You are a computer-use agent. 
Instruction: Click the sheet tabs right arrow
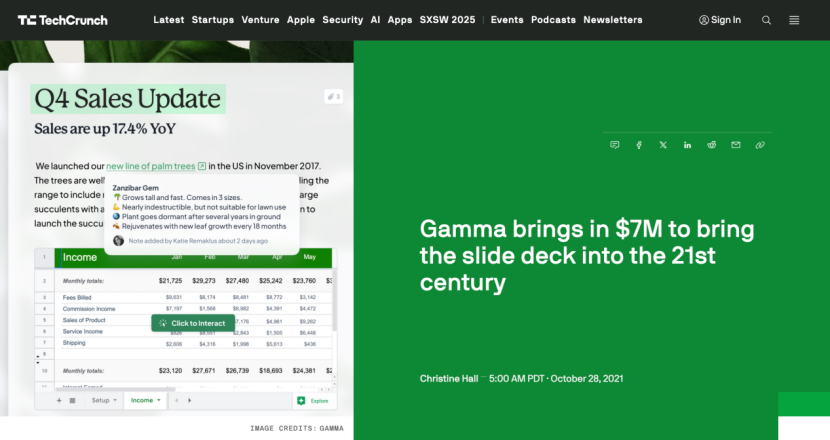pos(190,400)
